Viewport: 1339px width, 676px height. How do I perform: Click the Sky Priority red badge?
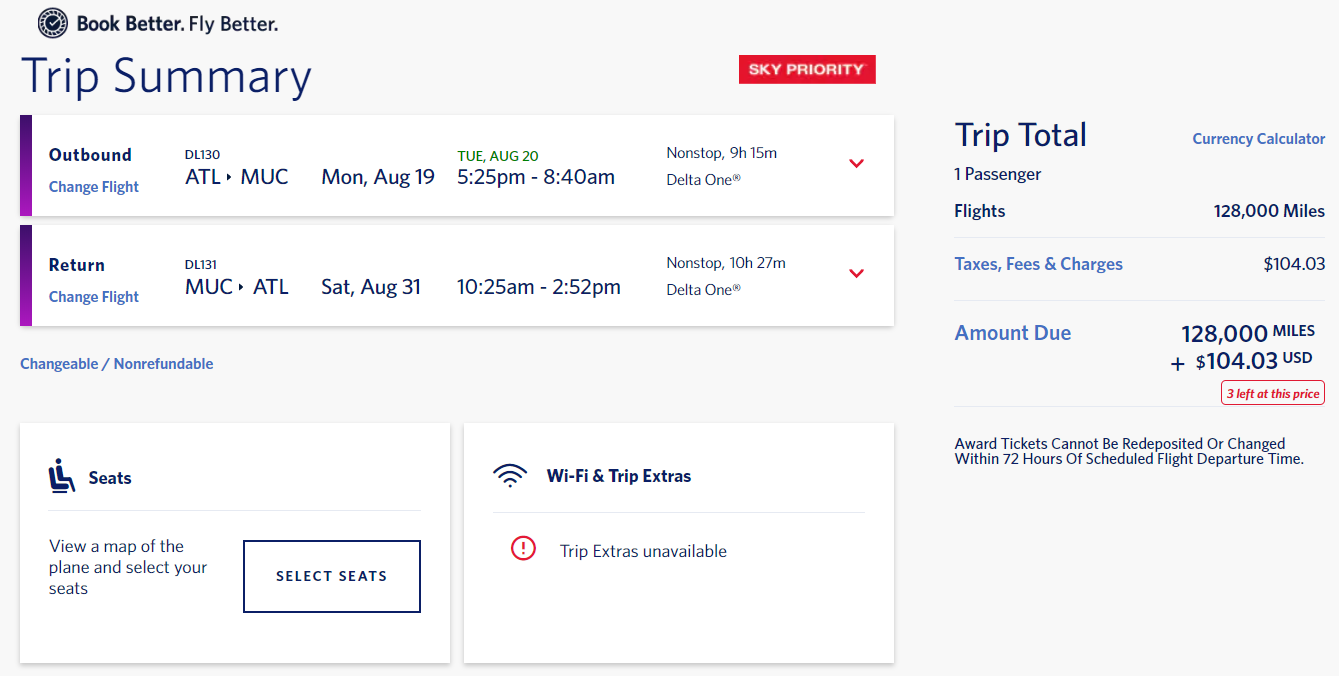click(806, 69)
